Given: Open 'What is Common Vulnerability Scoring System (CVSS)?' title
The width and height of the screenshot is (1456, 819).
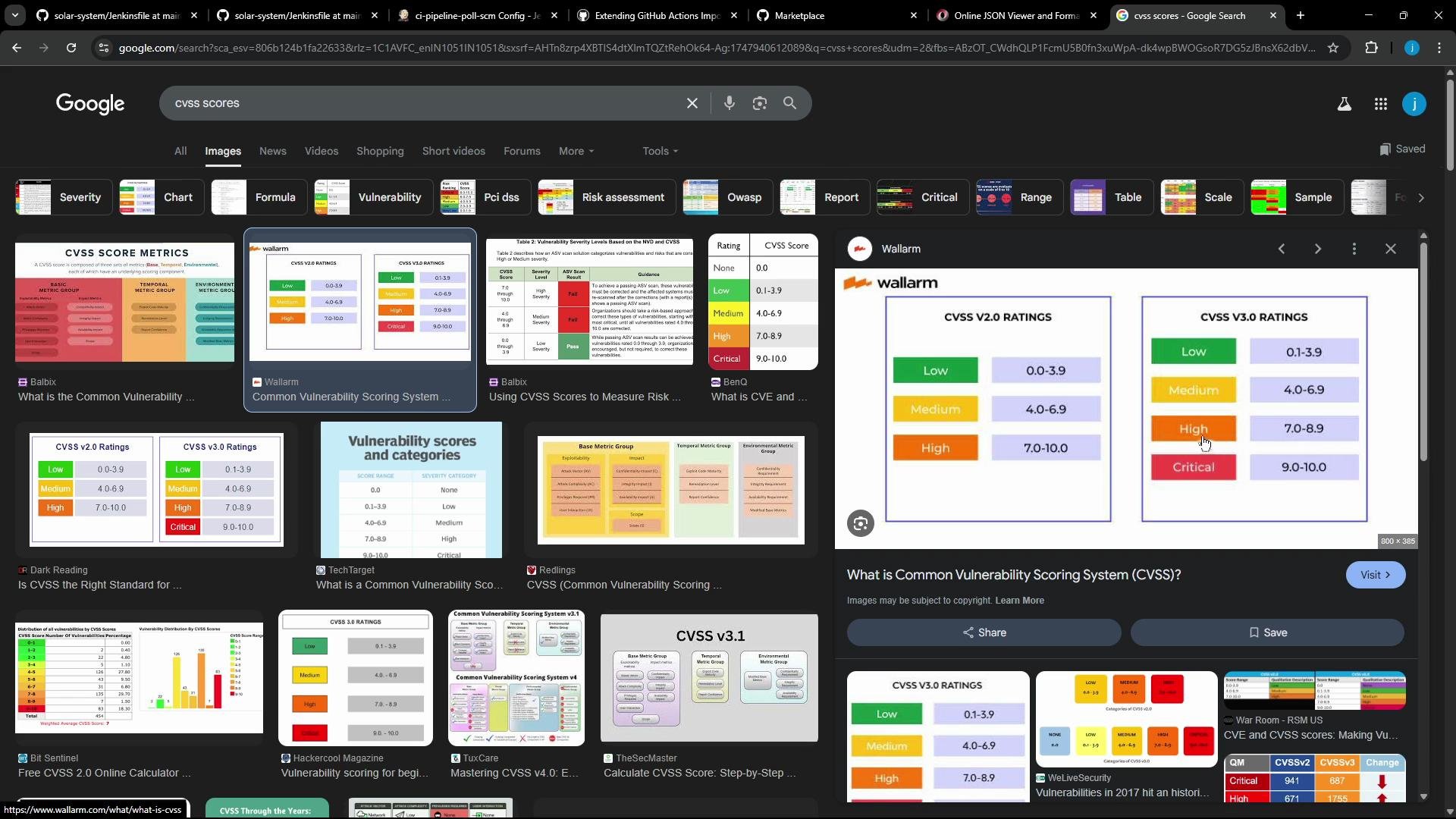Looking at the screenshot, I should click(1014, 575).
